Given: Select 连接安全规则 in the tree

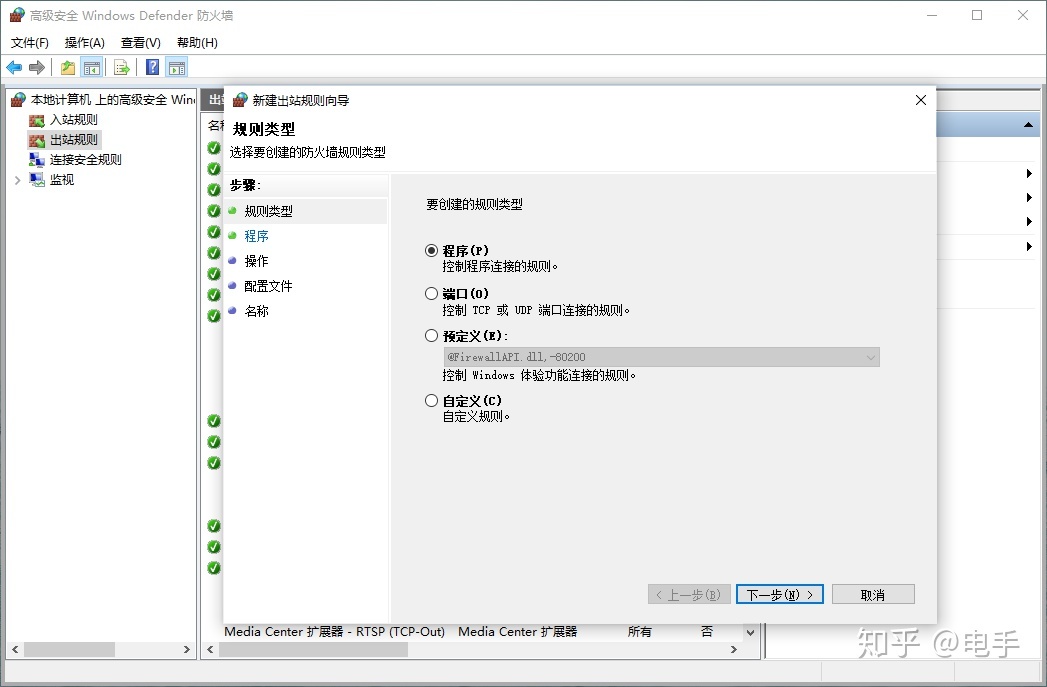Looking at the screenshot, I should (85, 160).
